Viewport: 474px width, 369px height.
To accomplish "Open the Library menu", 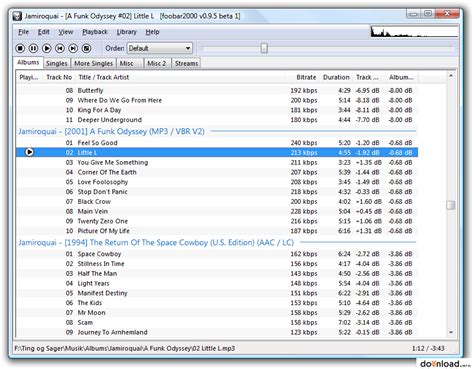I will [127, 32].
